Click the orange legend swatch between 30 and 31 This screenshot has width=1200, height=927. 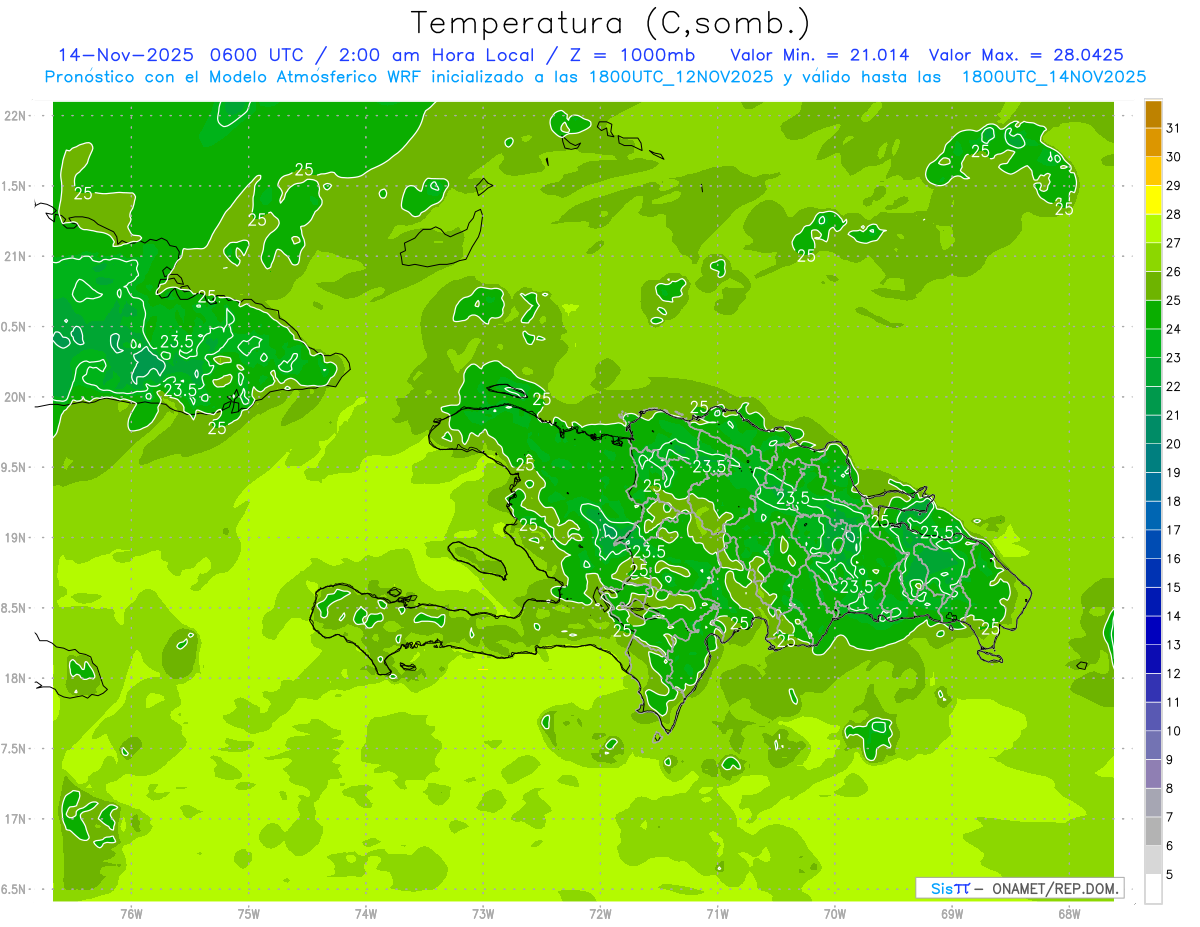[1153, 143]
